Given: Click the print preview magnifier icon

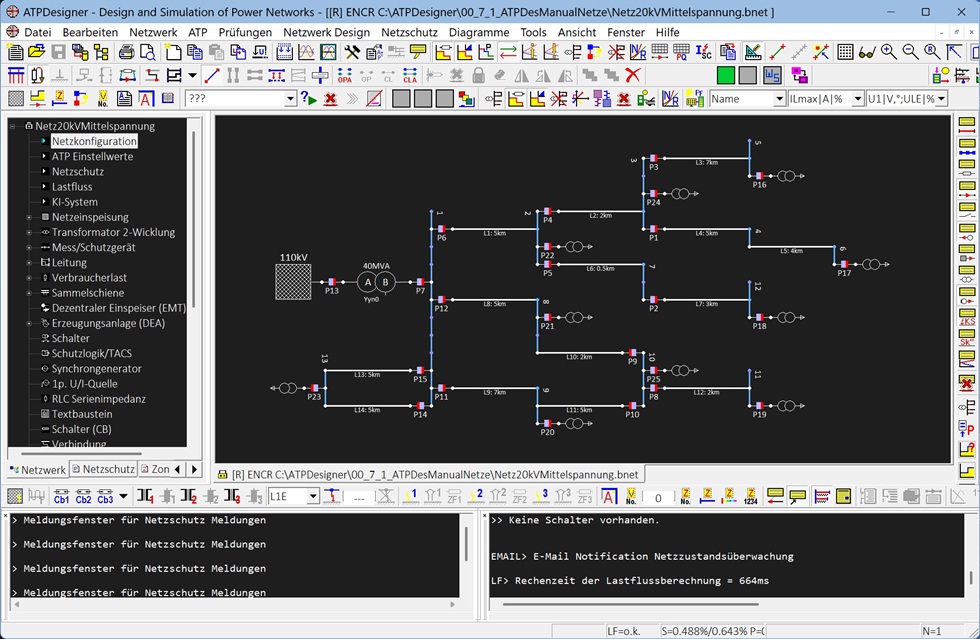Looking at the screenshot, I should [147, 52].
